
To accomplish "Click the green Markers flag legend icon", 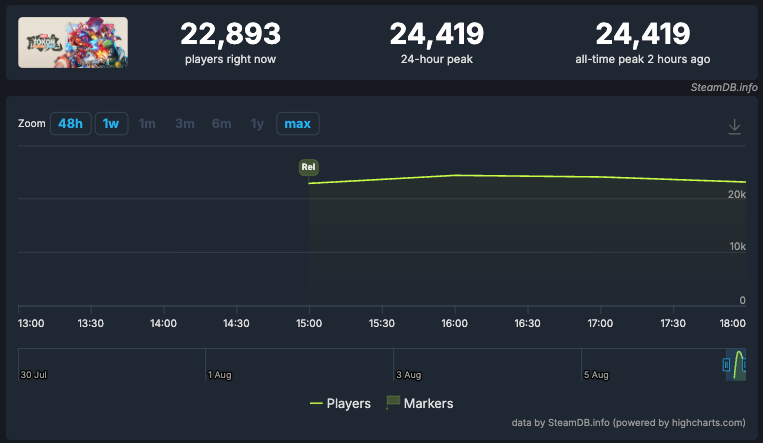I will tap(393, 402).
